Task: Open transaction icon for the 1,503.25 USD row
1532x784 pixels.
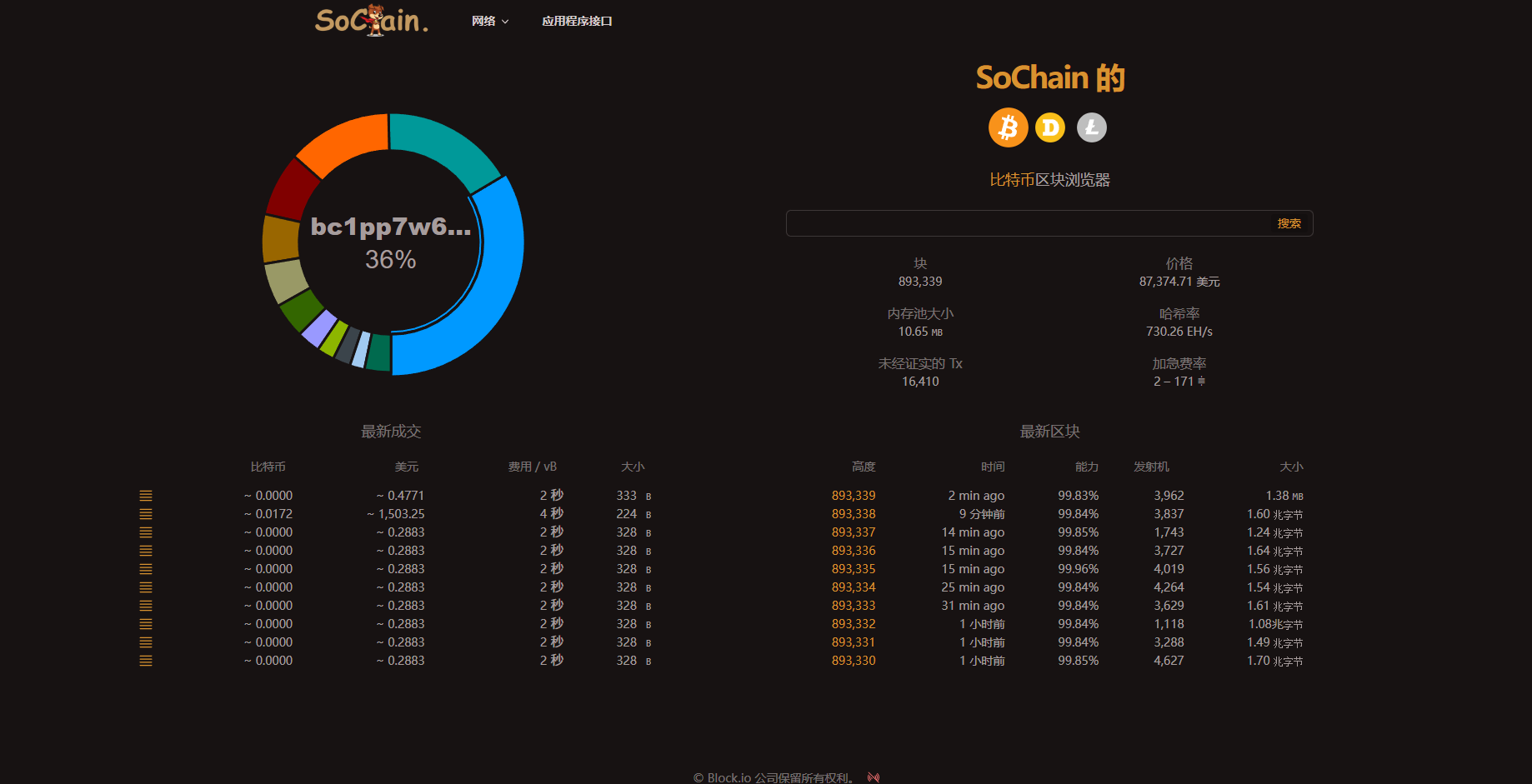Action: pyautogui.click(x=146, y=514)
